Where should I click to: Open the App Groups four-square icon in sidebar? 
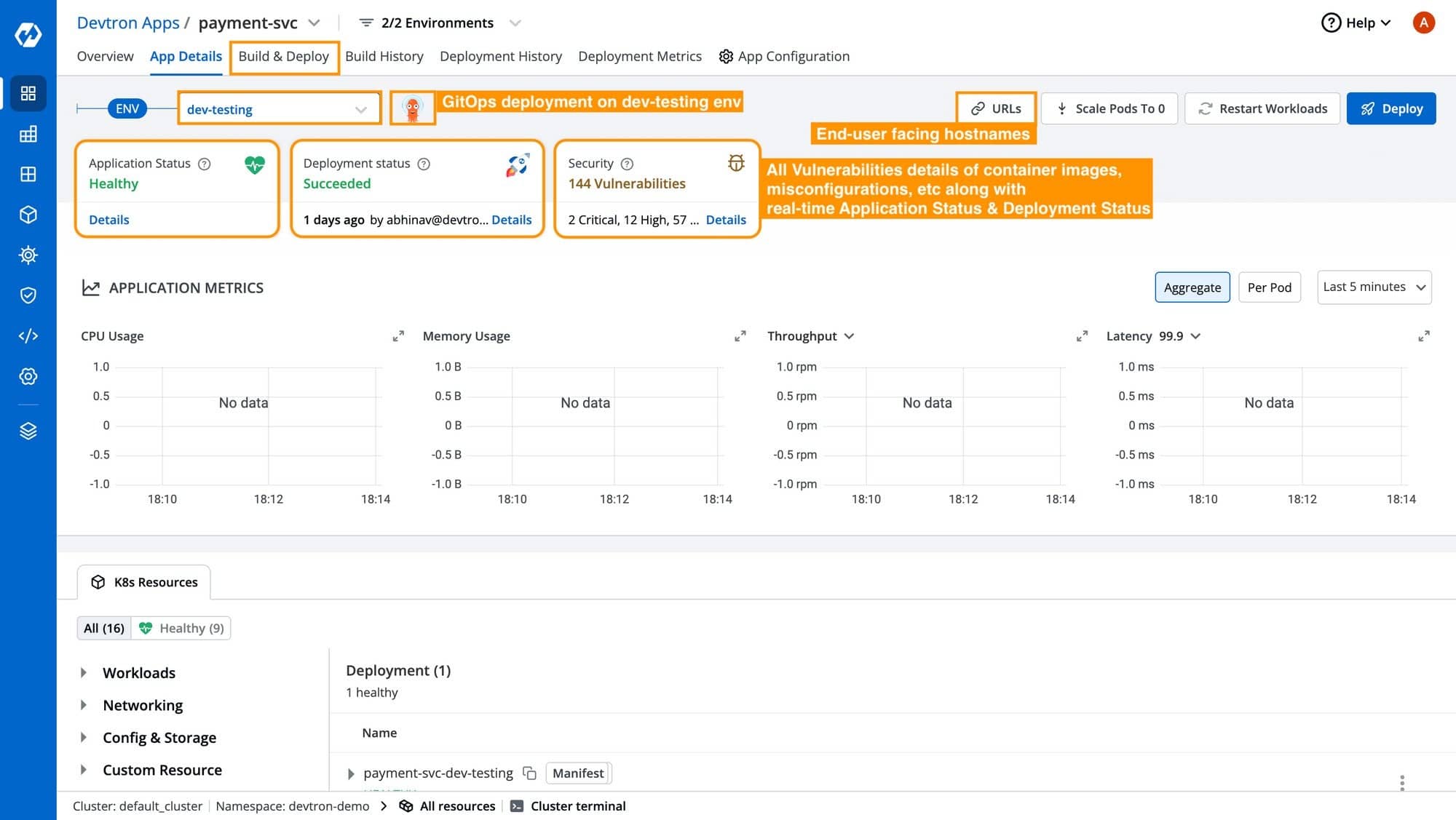[x=28, y=174]
